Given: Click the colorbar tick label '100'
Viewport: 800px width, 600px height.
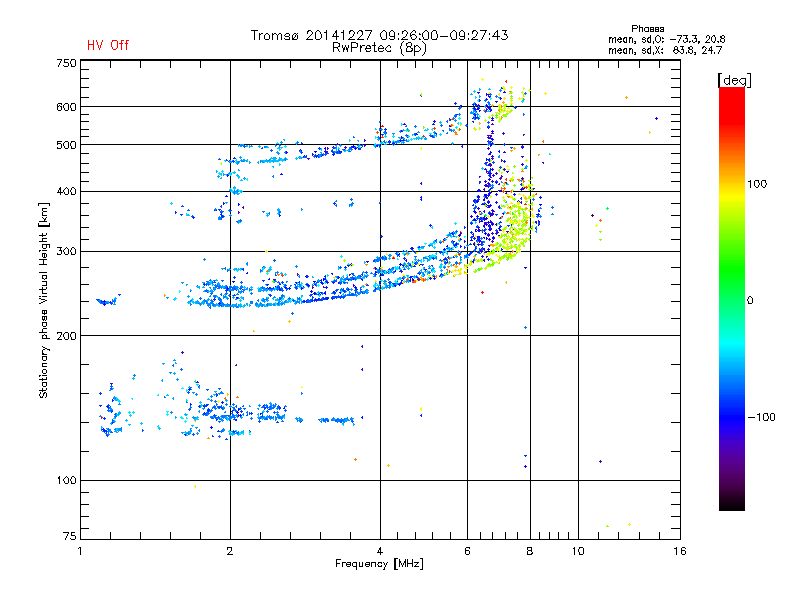Looking at the screenshot, I should tap(757, 184).
